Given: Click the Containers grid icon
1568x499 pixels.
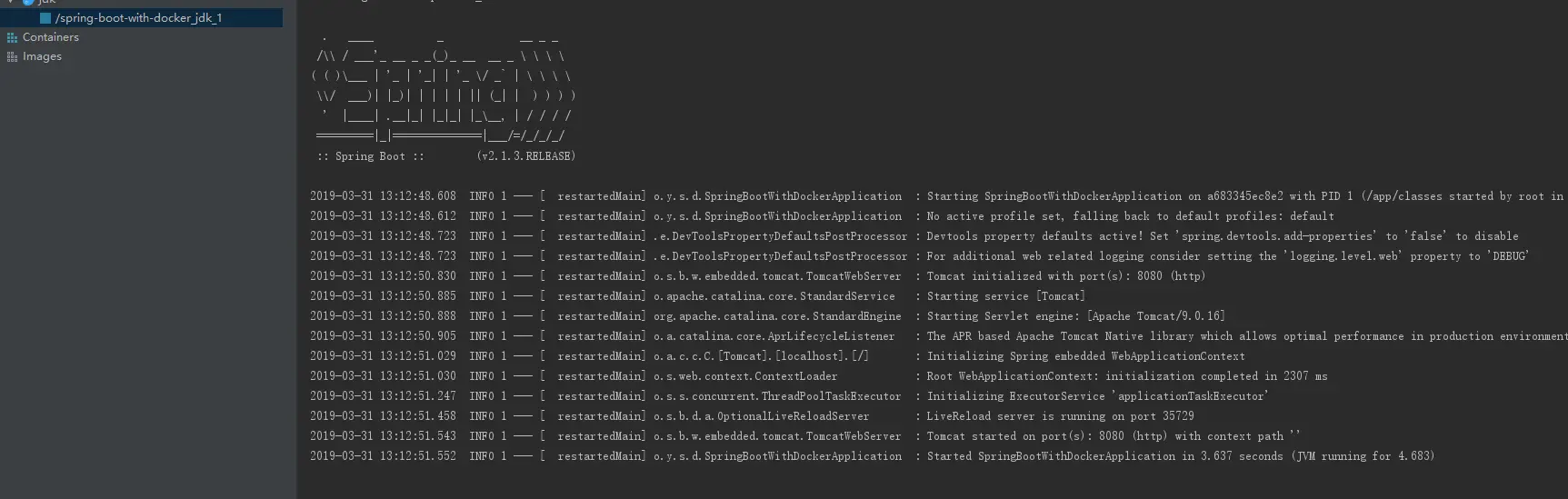Looking at the screenshot, I should coord(12,37).
